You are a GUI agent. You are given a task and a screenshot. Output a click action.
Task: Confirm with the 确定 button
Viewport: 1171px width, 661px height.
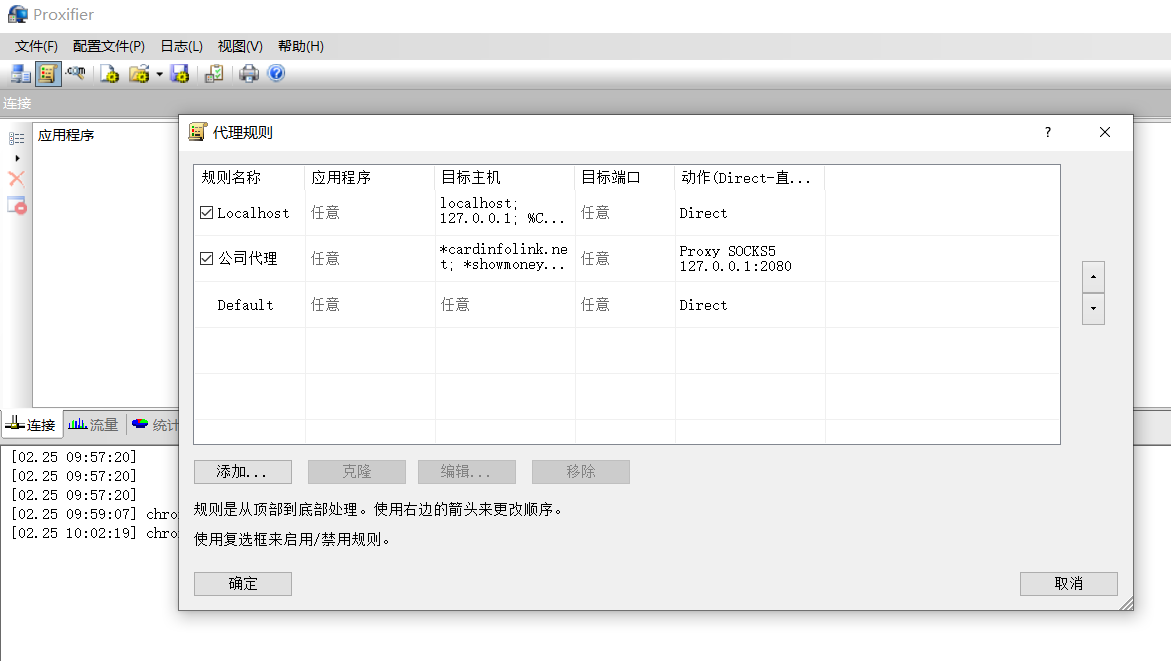click(x=243, y=584)
